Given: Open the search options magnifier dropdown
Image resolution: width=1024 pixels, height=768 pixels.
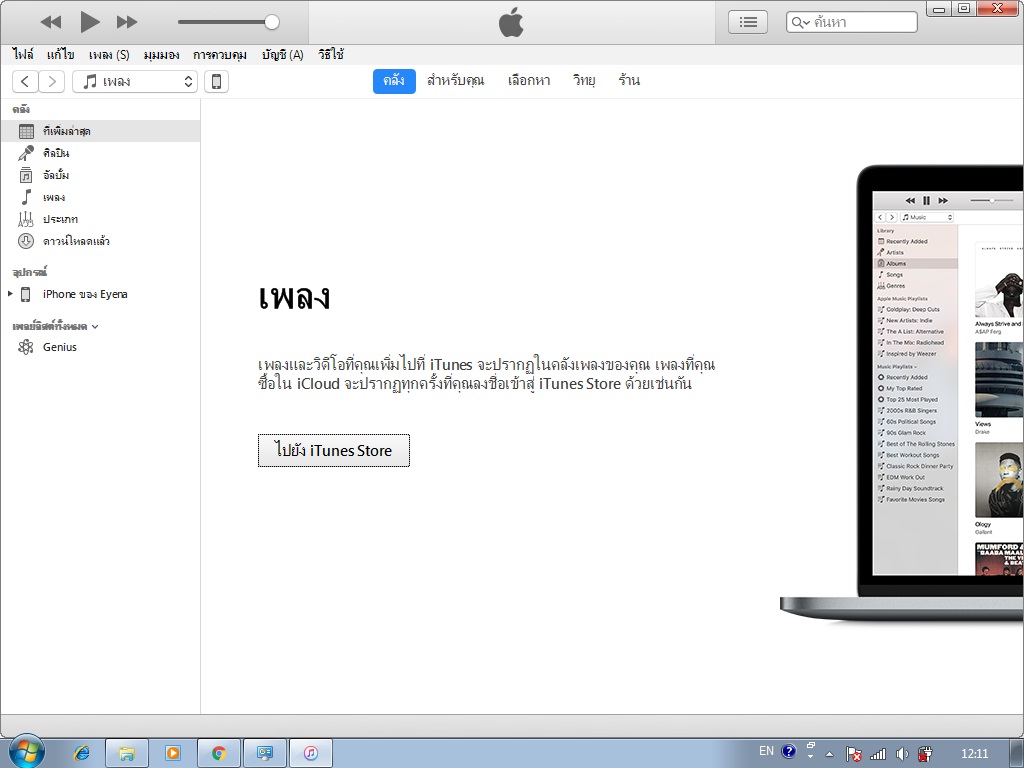Looking at the screenshot, I should pos(801,23).
